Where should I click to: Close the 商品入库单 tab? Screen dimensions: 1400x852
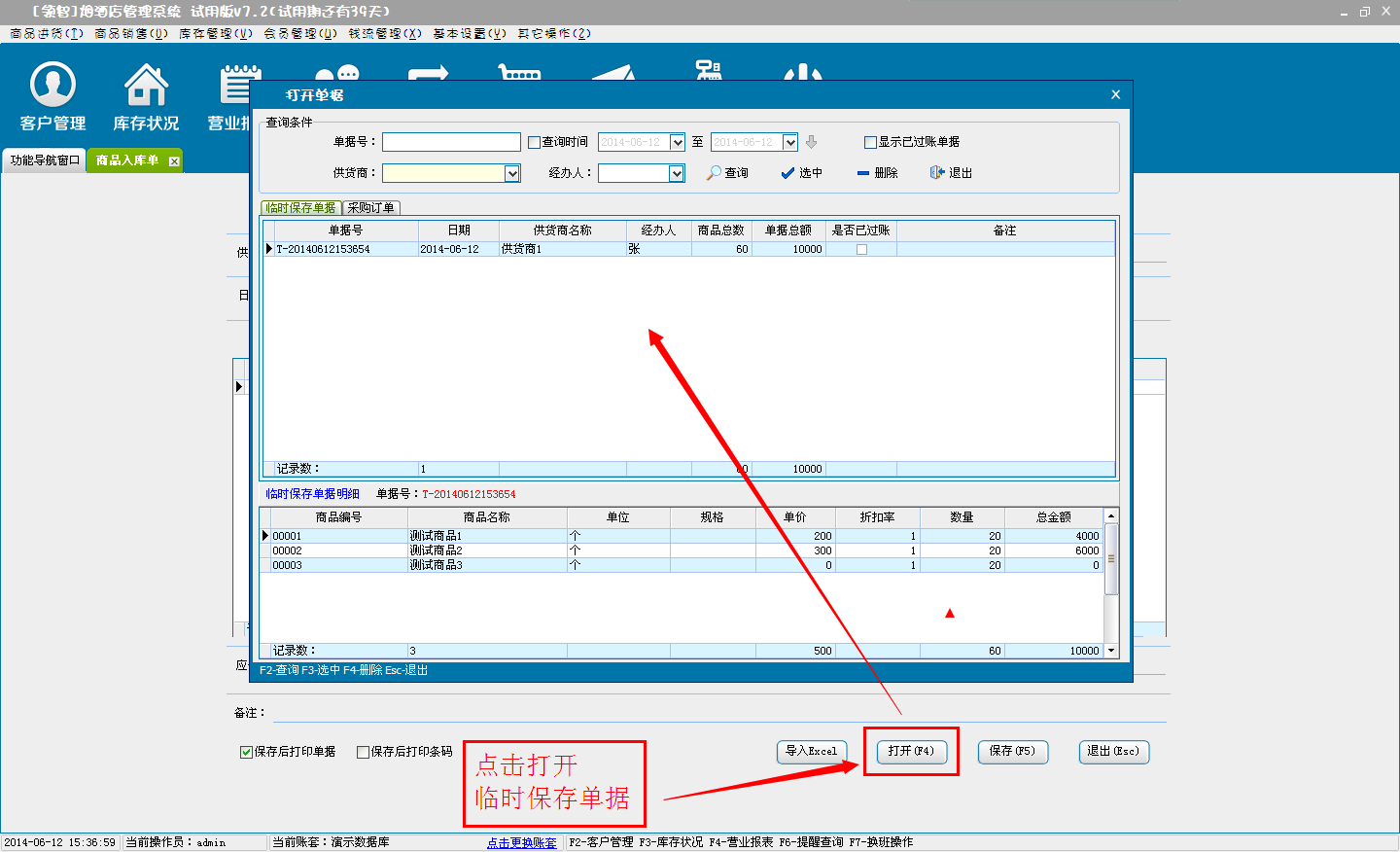[174, 161]
